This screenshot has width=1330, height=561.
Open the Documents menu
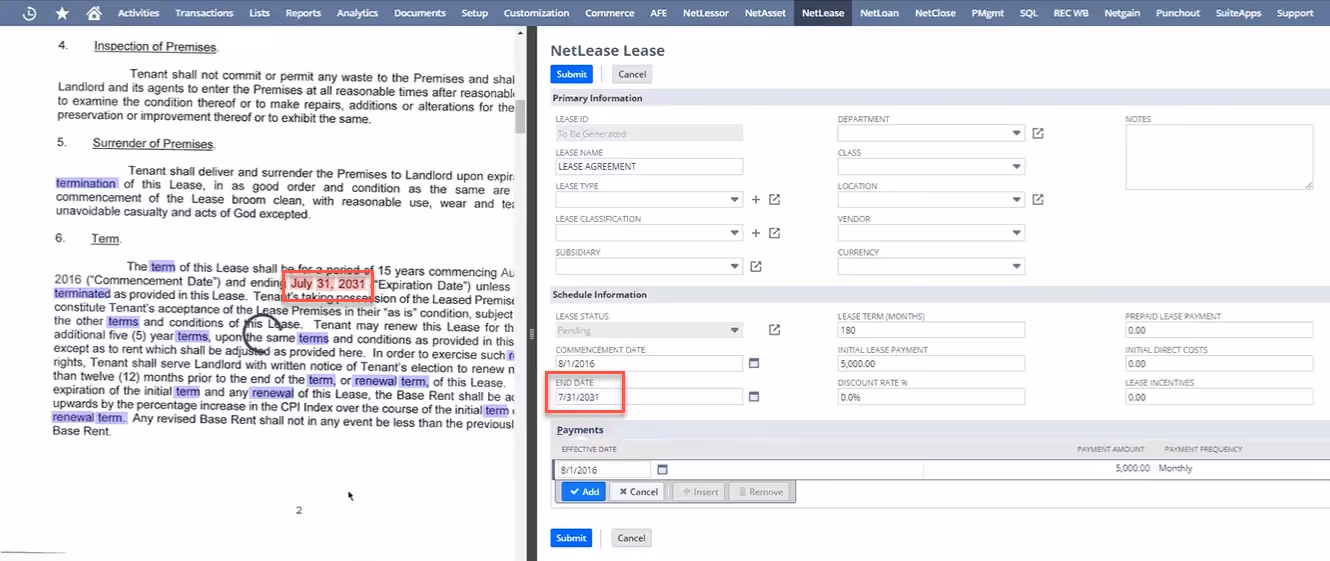(x=420, y=13)
